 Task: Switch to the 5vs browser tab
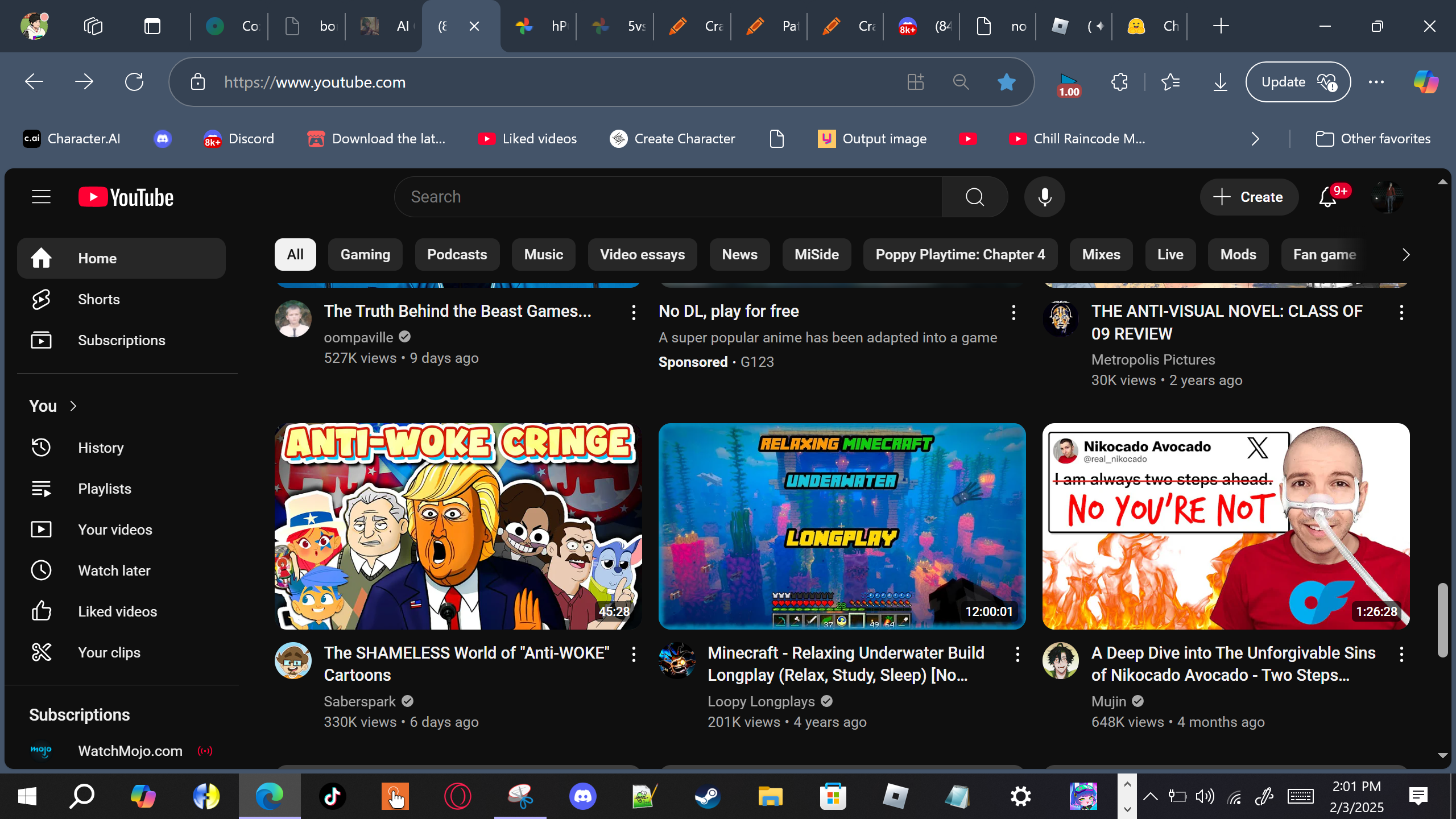616,26
